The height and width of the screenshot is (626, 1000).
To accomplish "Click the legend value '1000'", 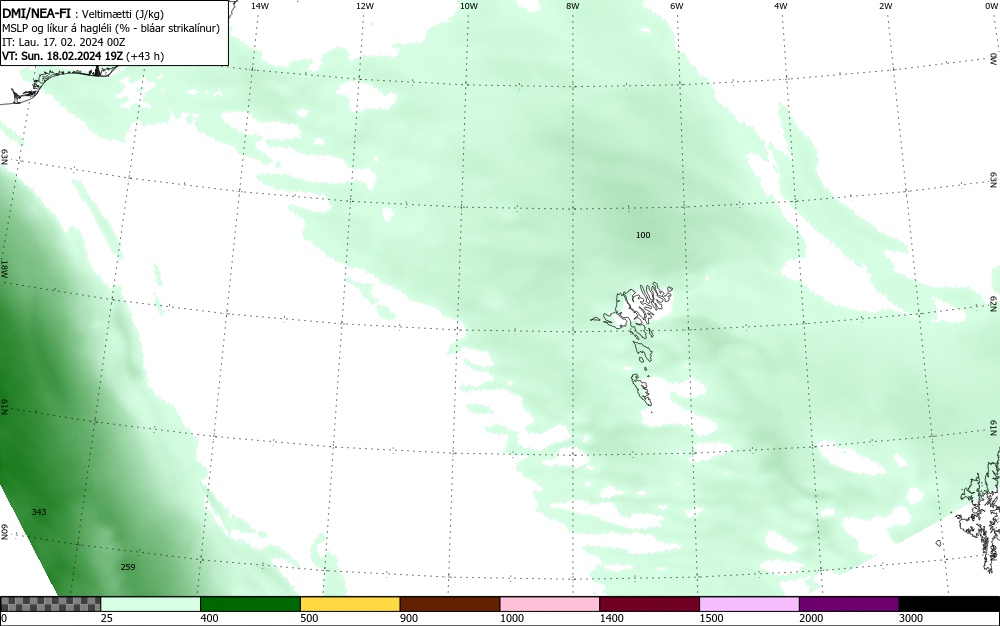I will click(x=511, y=618).
